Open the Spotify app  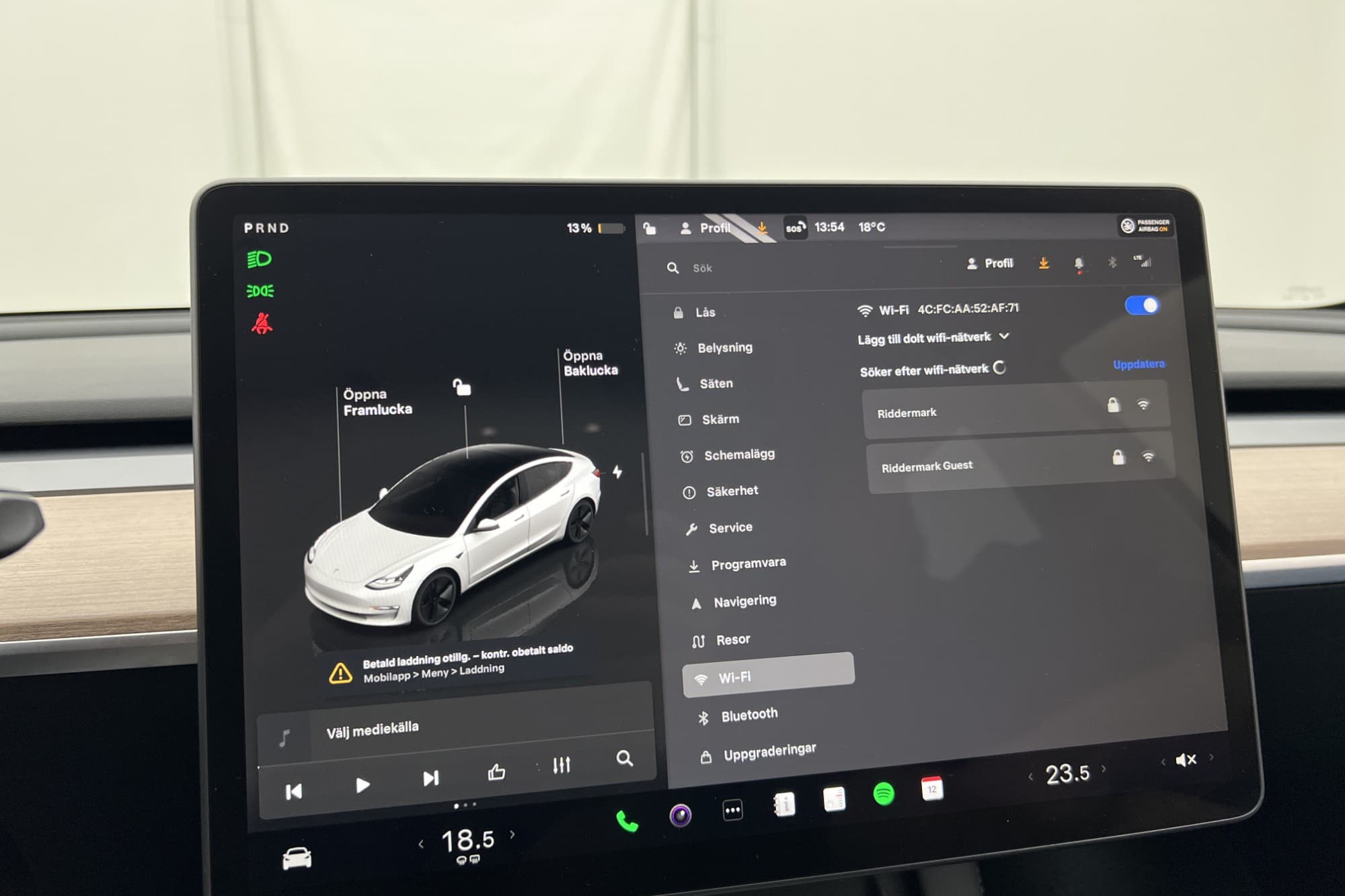tap(883, 794)
